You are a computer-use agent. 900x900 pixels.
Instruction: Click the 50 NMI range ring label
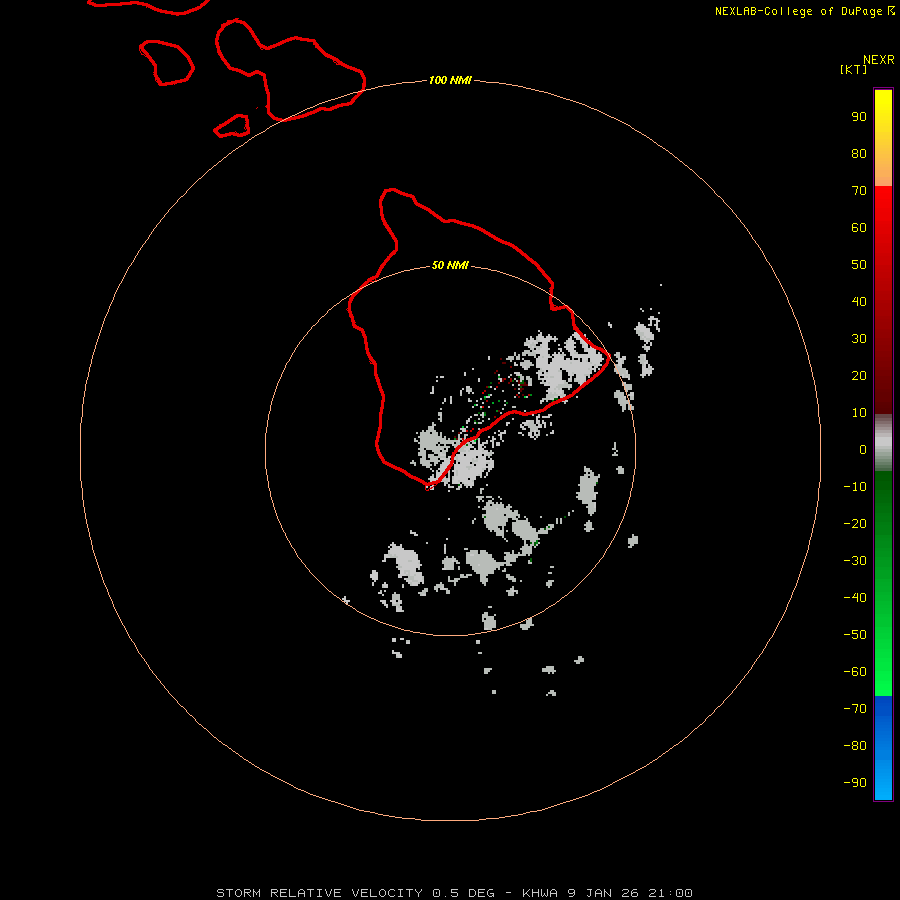450,265
